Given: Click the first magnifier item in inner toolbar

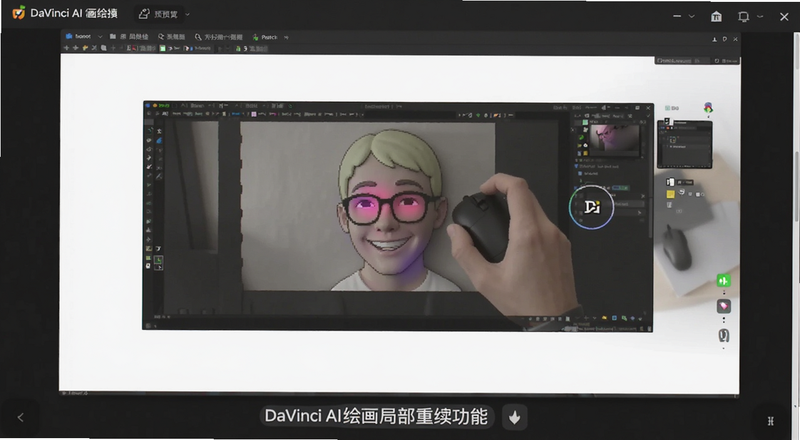Looking at the screenshot, I should pos(171,37).
